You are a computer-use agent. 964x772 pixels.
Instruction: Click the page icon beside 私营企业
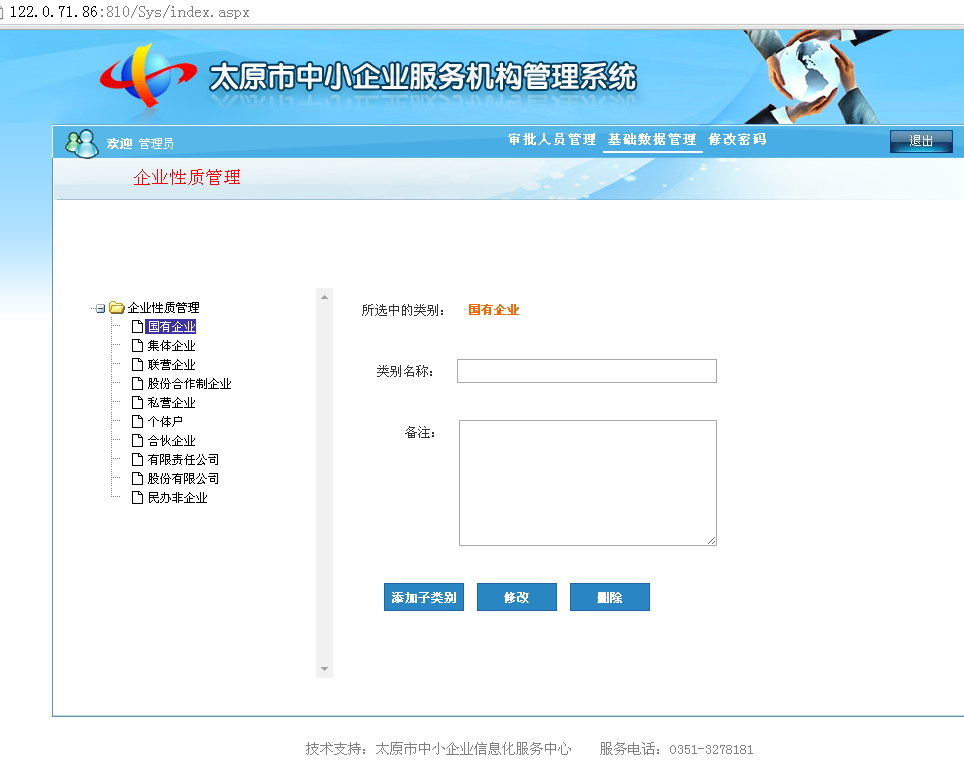[138, 403]
